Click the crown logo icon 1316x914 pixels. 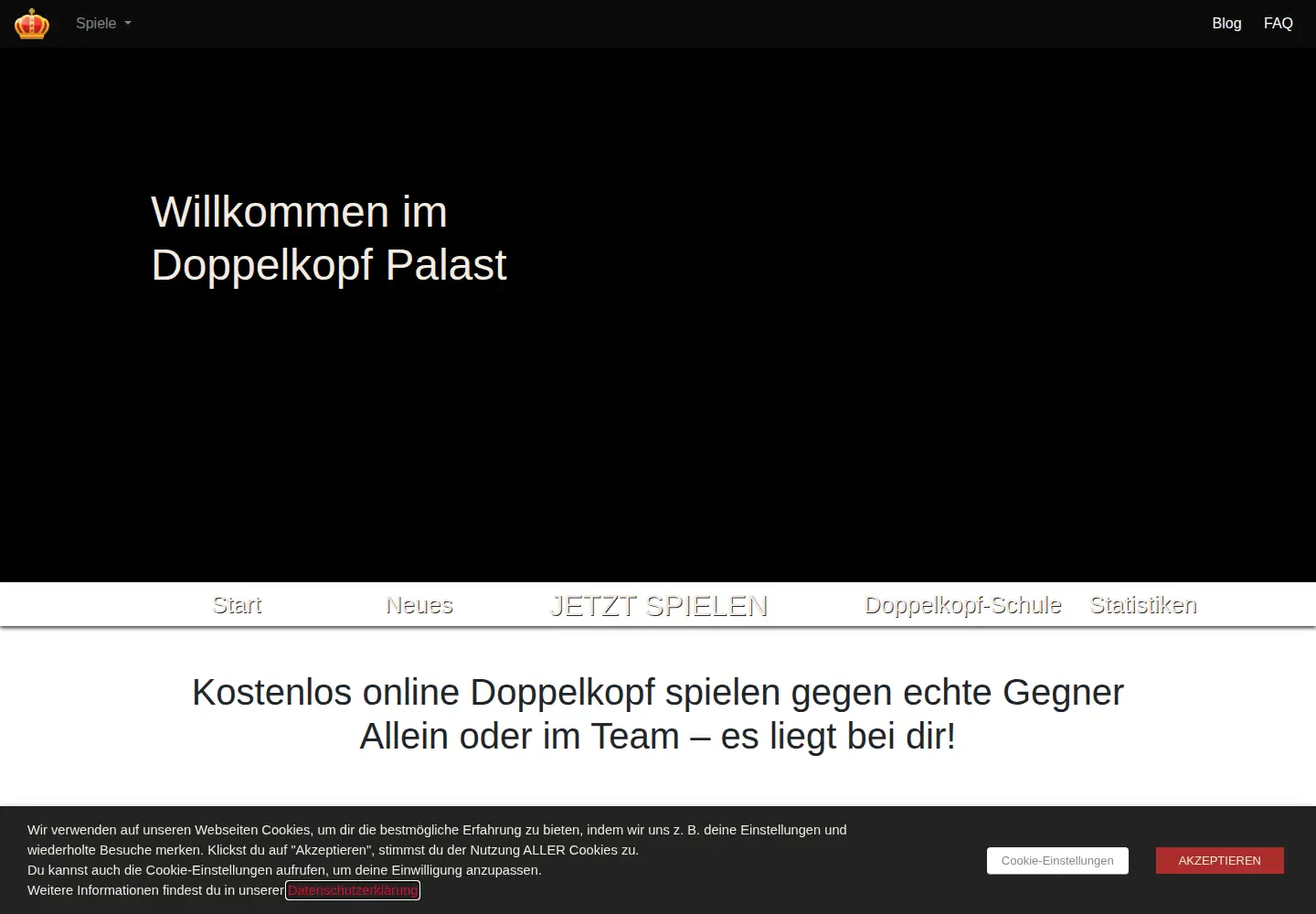pyautogui.click(x=32, y=24)
